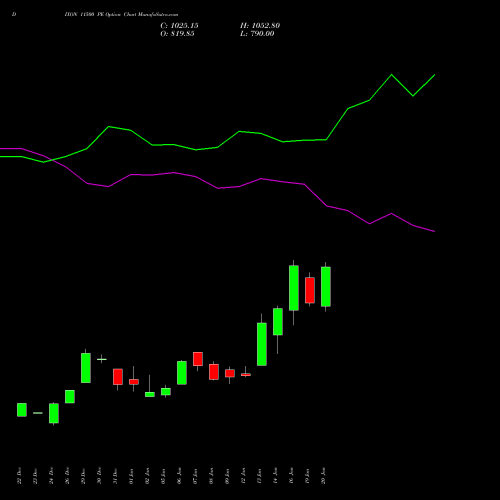Click the PE Options Chart title text
Image resolution: width=500 pixels, height=500 pixels.
click(x=121, y=15)
